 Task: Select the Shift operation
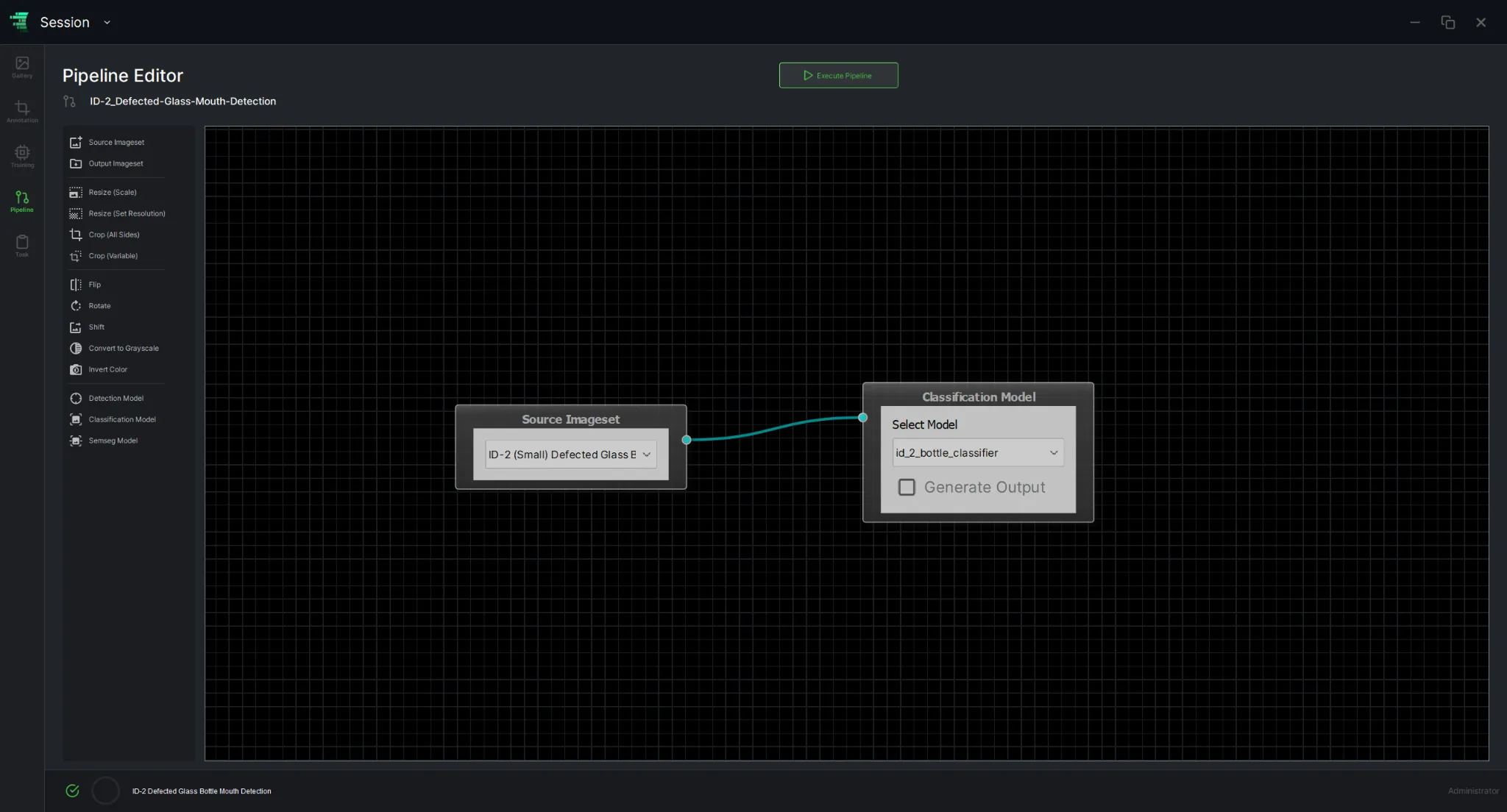point(88,327)
